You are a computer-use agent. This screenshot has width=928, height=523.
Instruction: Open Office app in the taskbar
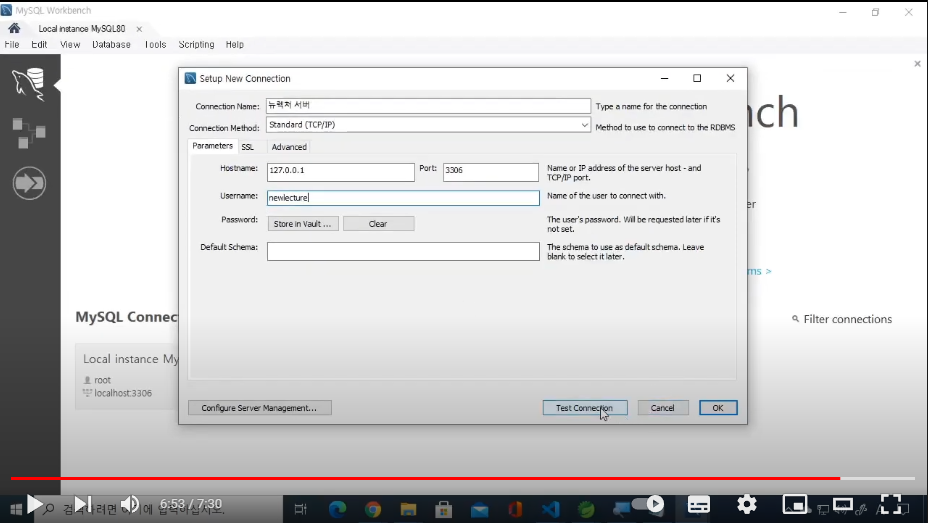tap(515, 509)
